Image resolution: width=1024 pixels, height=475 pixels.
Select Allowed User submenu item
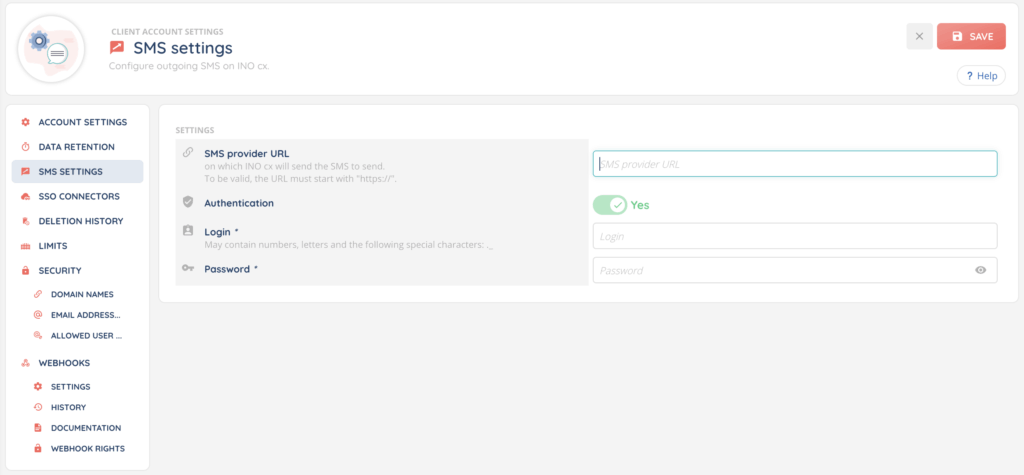tap(86, 336)
